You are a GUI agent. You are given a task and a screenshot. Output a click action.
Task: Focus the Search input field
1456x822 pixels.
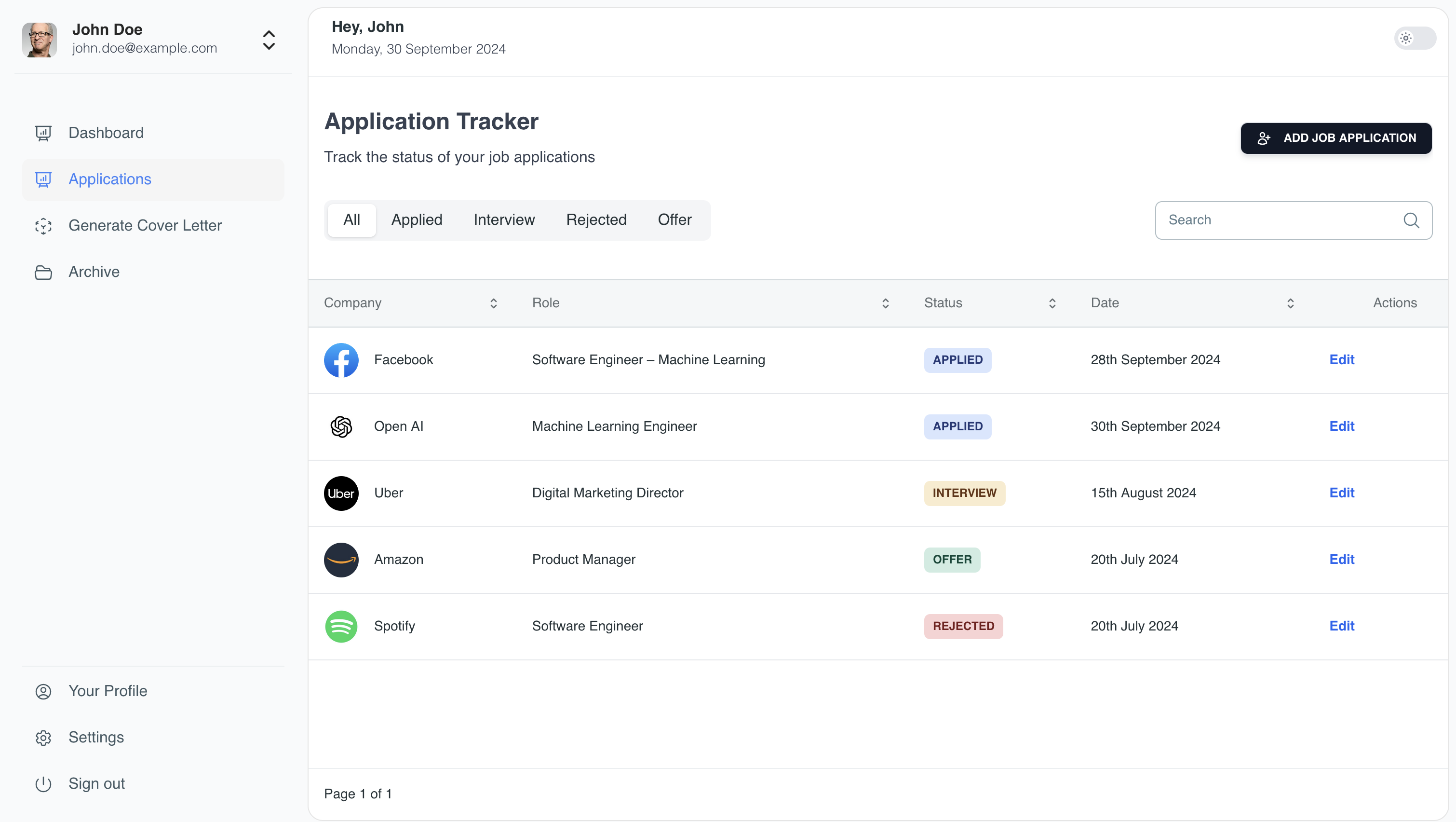coord(1278,220)
